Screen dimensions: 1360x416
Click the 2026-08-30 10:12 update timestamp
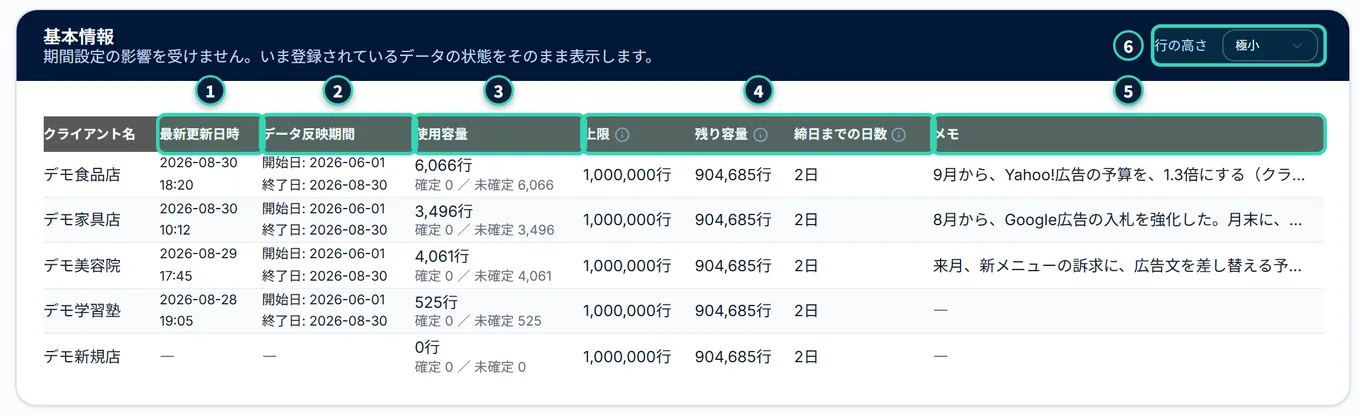[x=198, y=220]
